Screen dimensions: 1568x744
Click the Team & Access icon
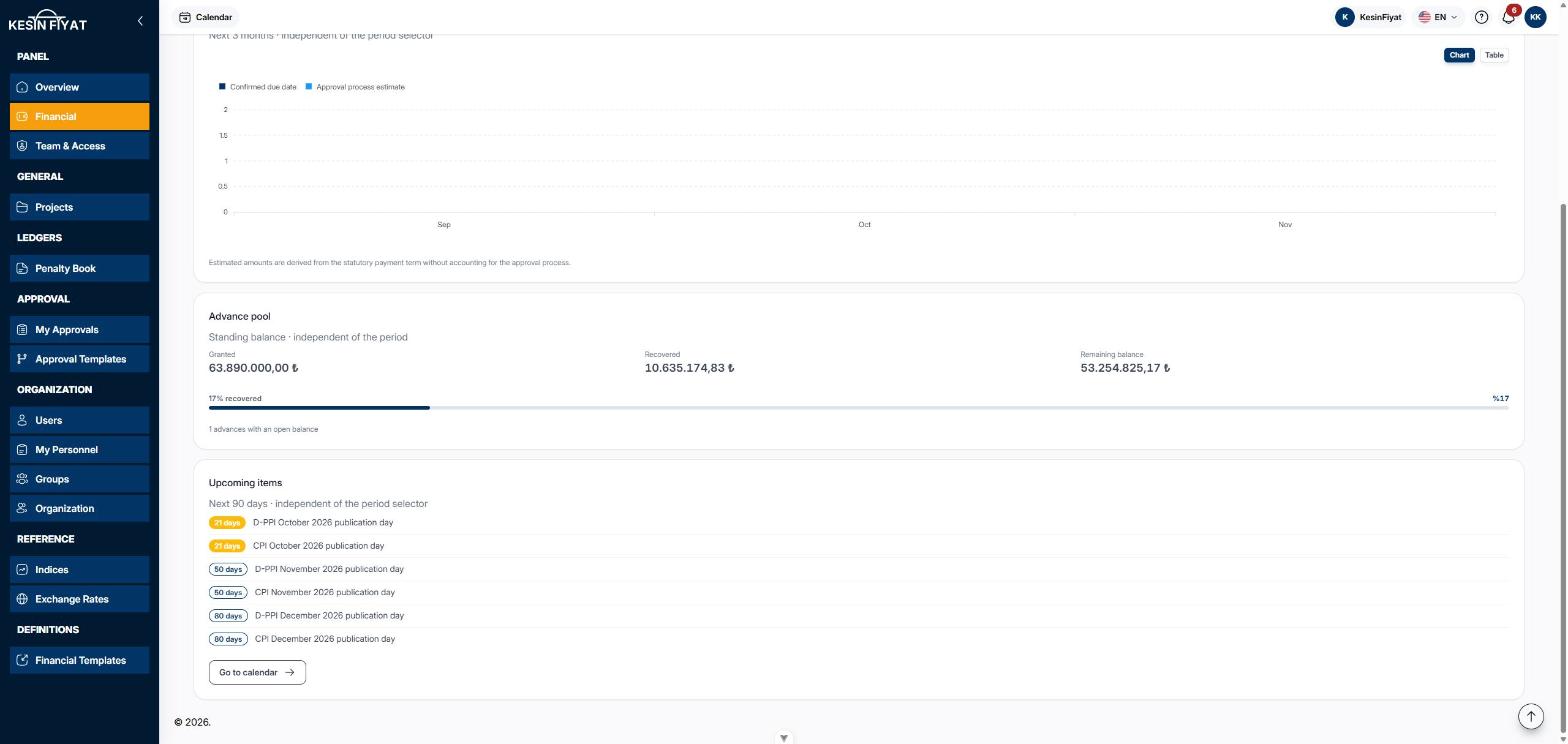[22, 146]
